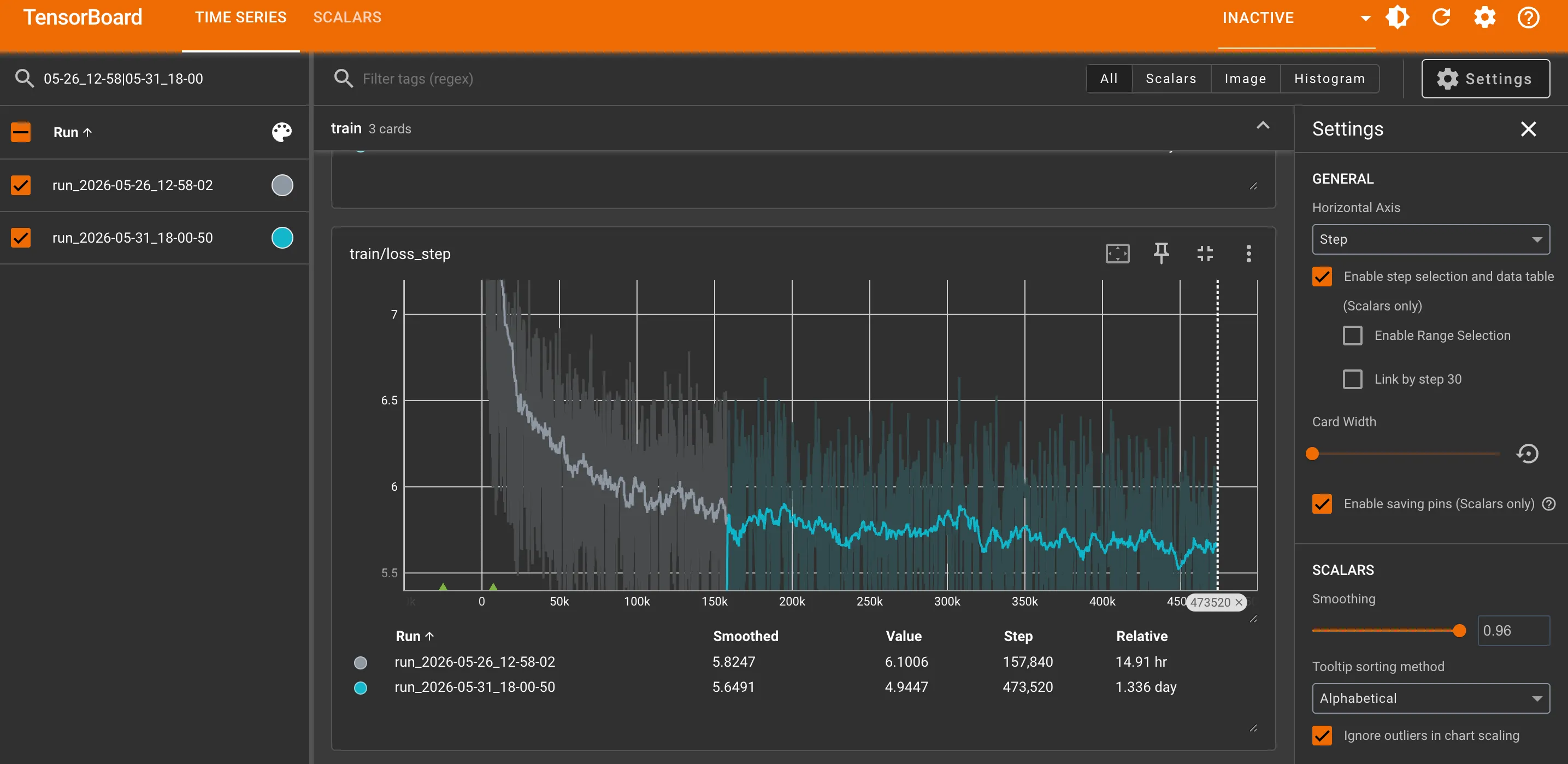The height and width of the screenshot is (764, 1568).
Task: Click the Value column header
Action: point(903,636)
